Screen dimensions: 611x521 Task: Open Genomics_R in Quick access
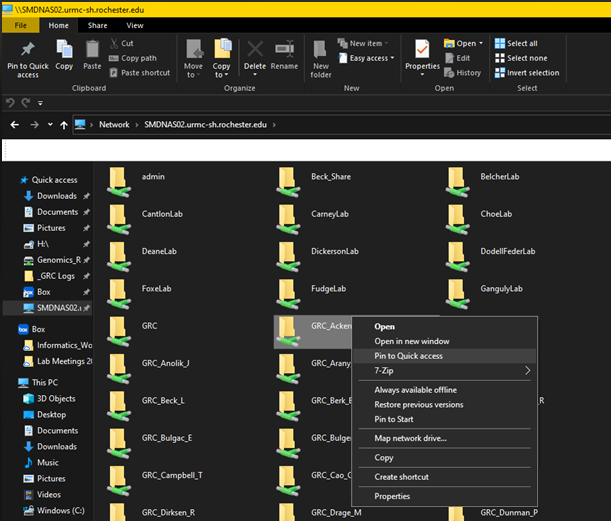[x=57, y=260]
